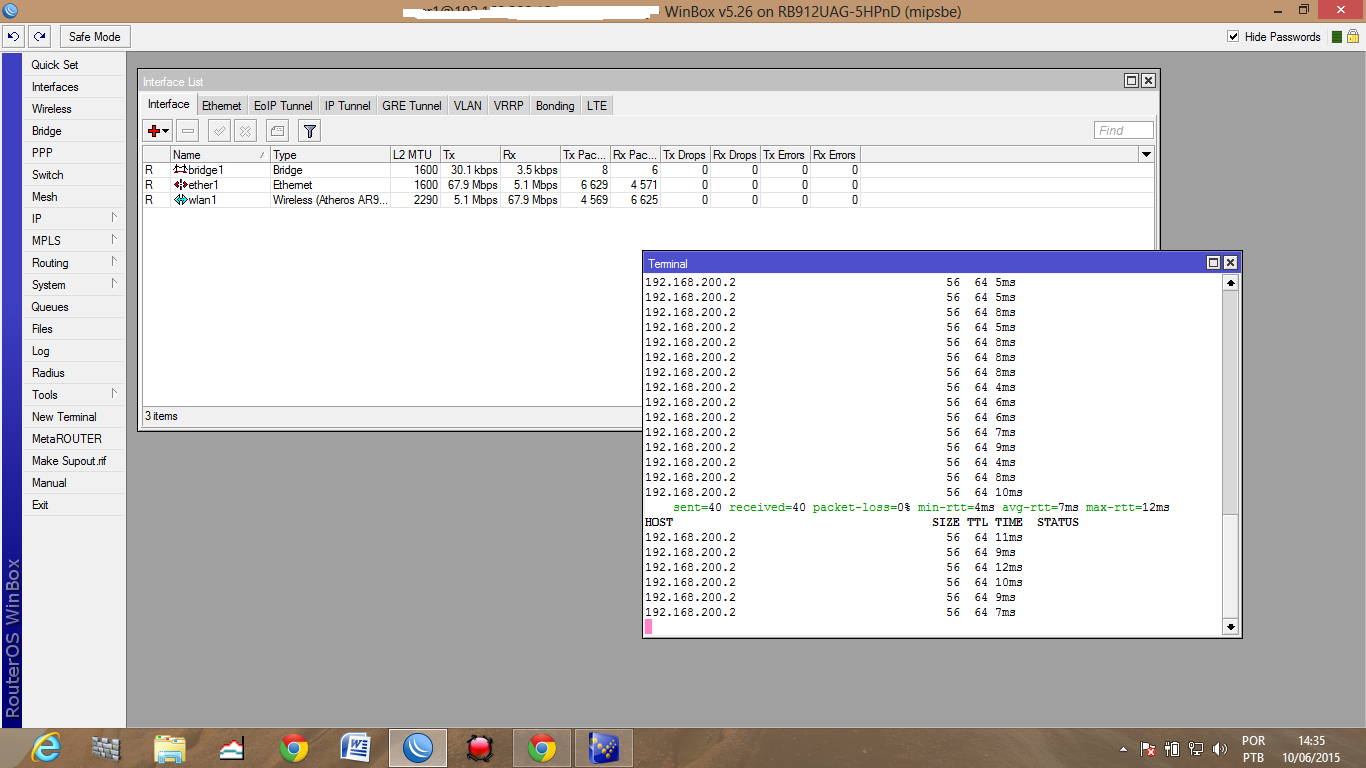This screenshot has height=768, width=1366.
Task: Click the red plus Add interface button
Action: coord(157,131)
